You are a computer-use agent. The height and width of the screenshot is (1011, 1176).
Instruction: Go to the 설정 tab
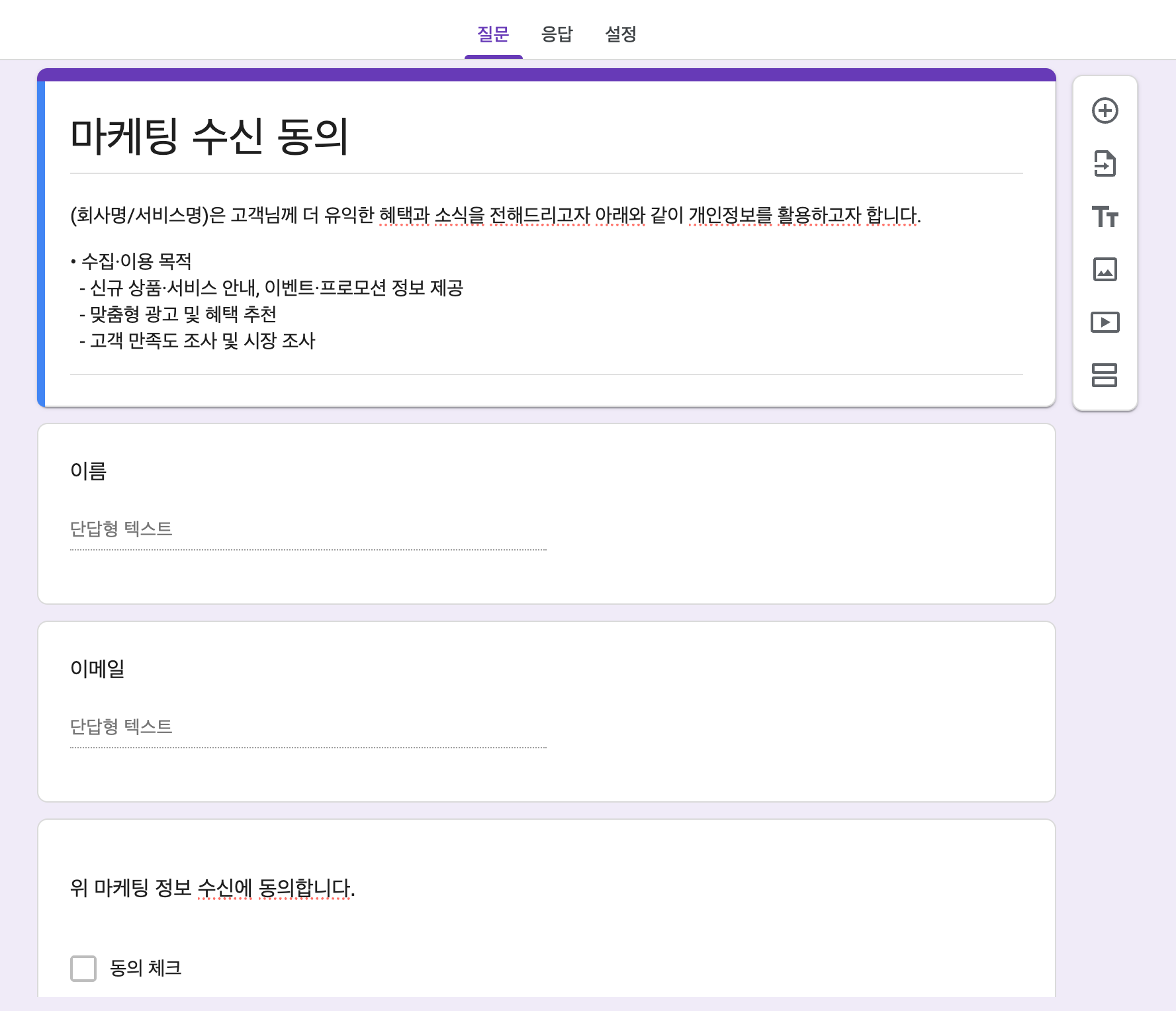(x=621, y=34)
